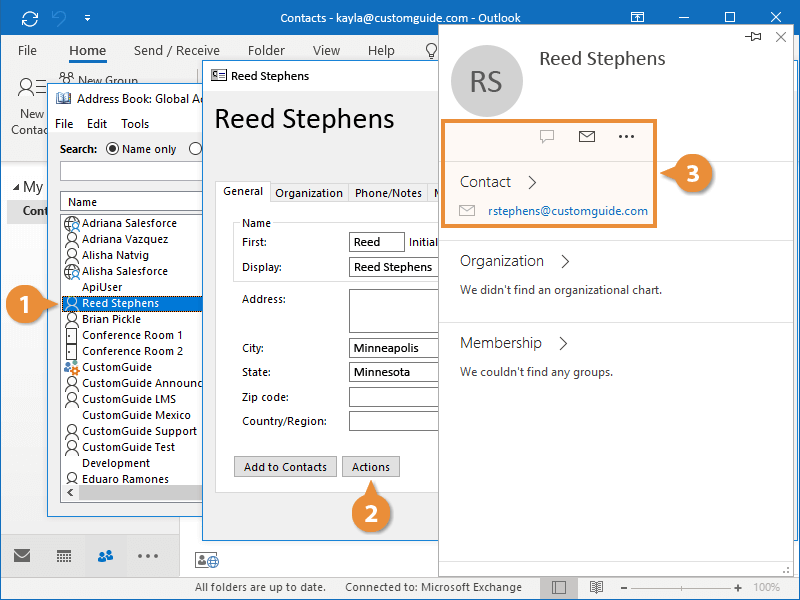800x600 pixels.
Task: Open the File tab in Outlook ribbon
Action: [27, 51]
